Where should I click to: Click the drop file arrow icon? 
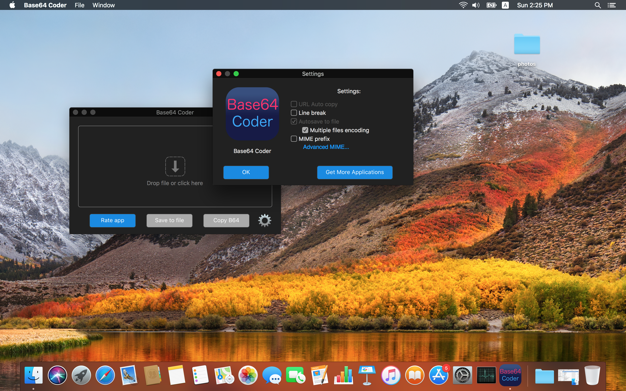(x=175, y=166)
